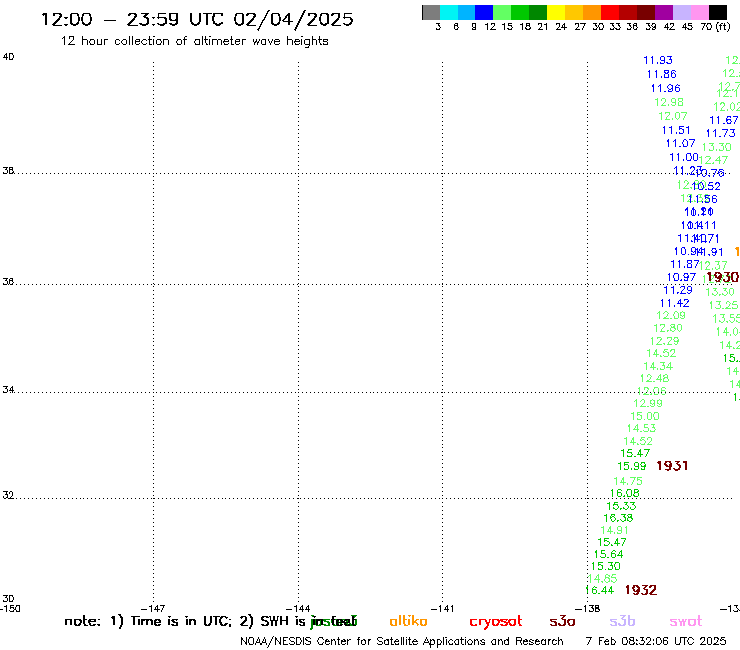Click the "s3a" satellite legend label

(x=562, y=621)
